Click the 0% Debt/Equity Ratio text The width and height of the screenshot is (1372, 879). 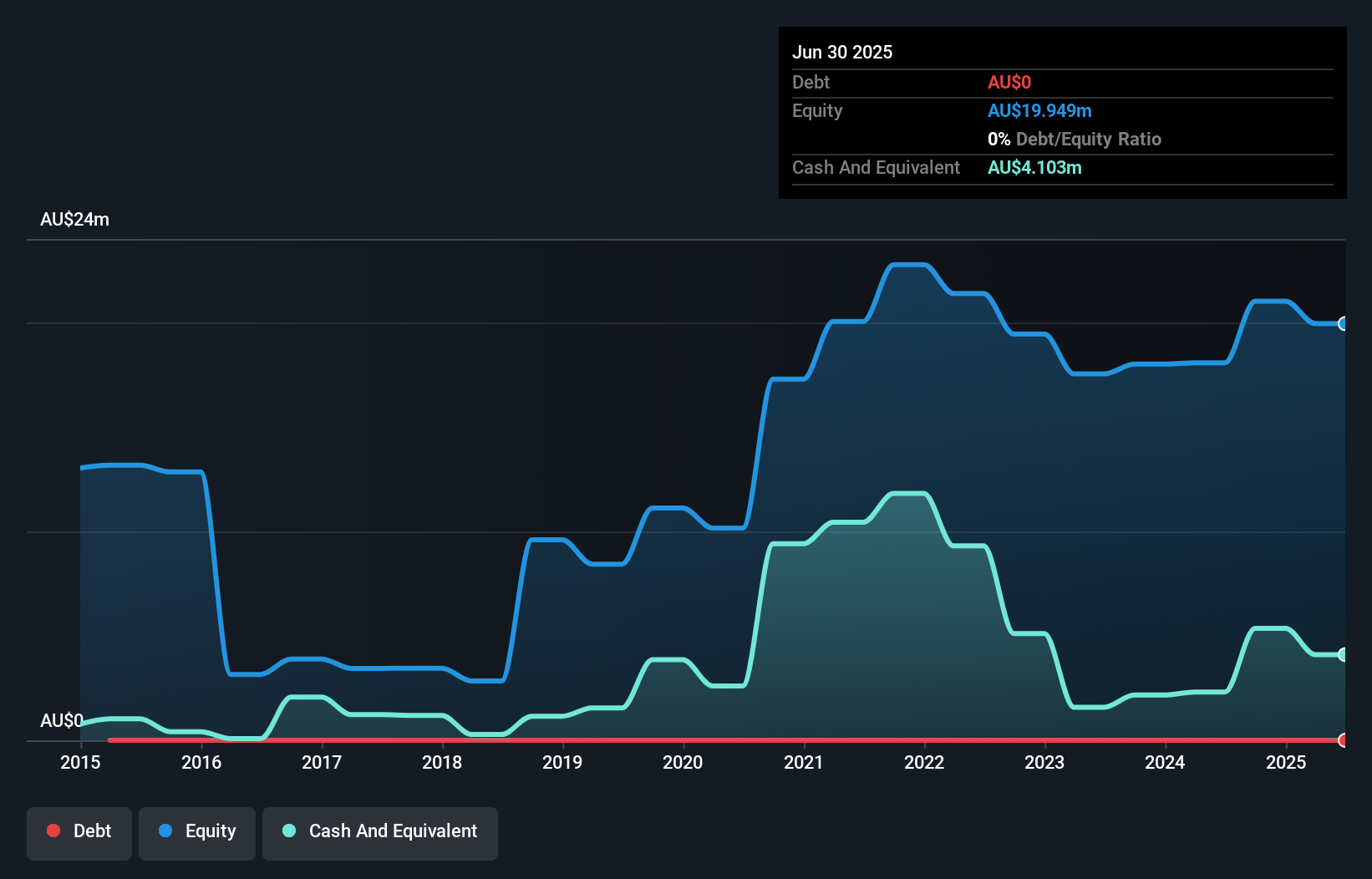click(x=1075, y=139)
